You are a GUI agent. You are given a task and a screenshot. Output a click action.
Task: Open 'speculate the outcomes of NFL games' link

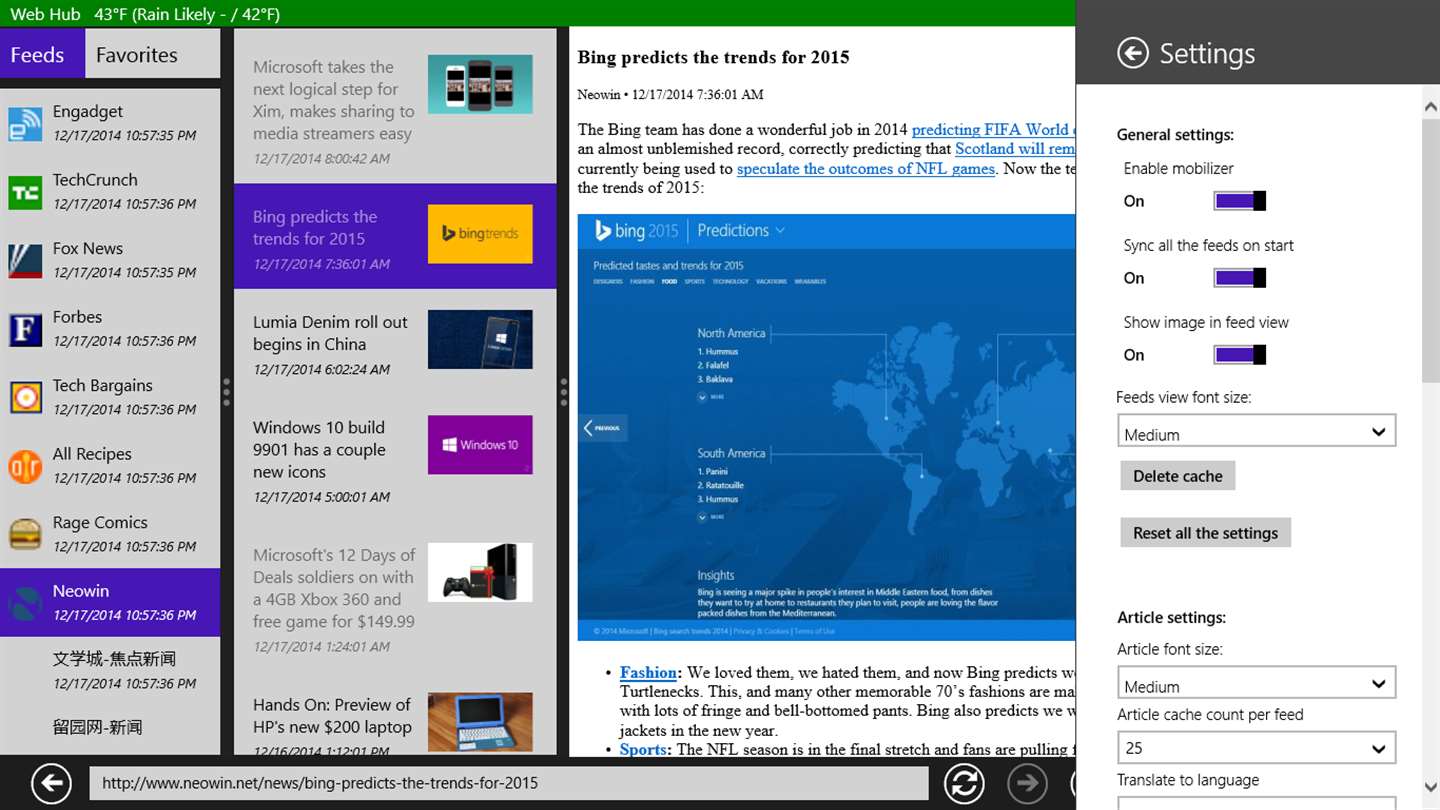click(866, 168)
